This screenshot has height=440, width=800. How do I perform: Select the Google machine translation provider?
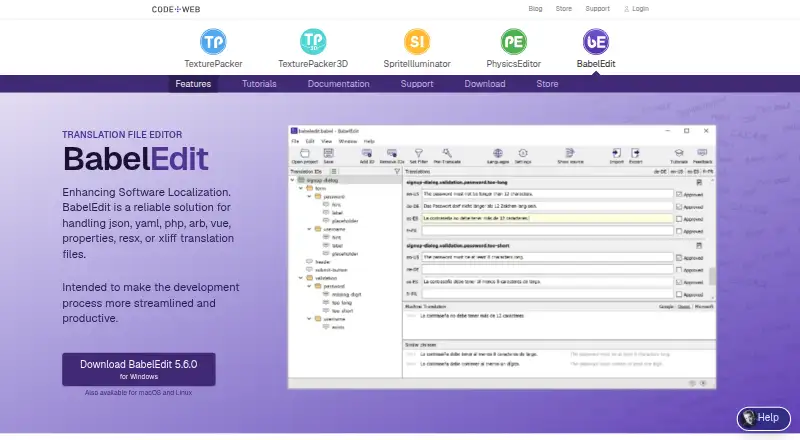[666, 307]
